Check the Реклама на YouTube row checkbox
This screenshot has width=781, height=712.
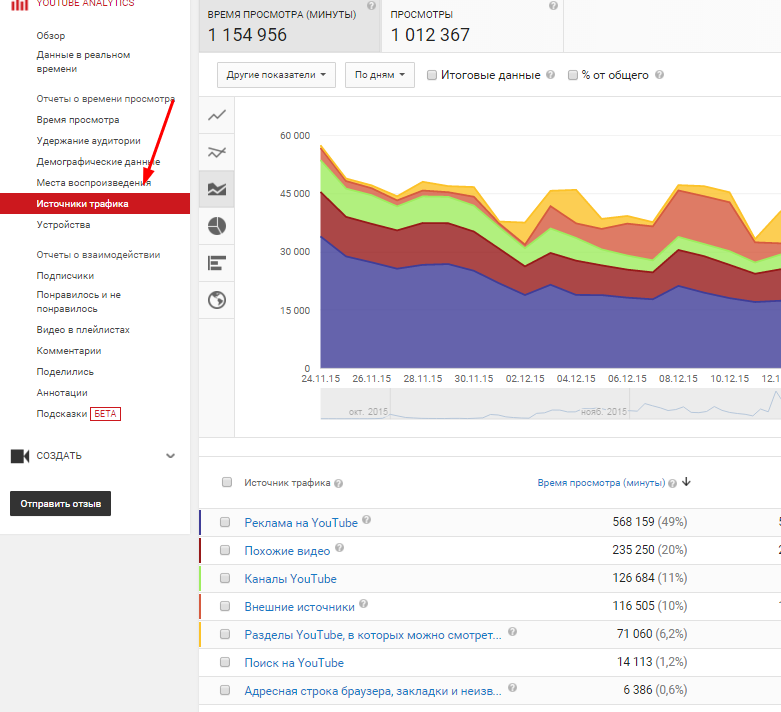[225, 522]
